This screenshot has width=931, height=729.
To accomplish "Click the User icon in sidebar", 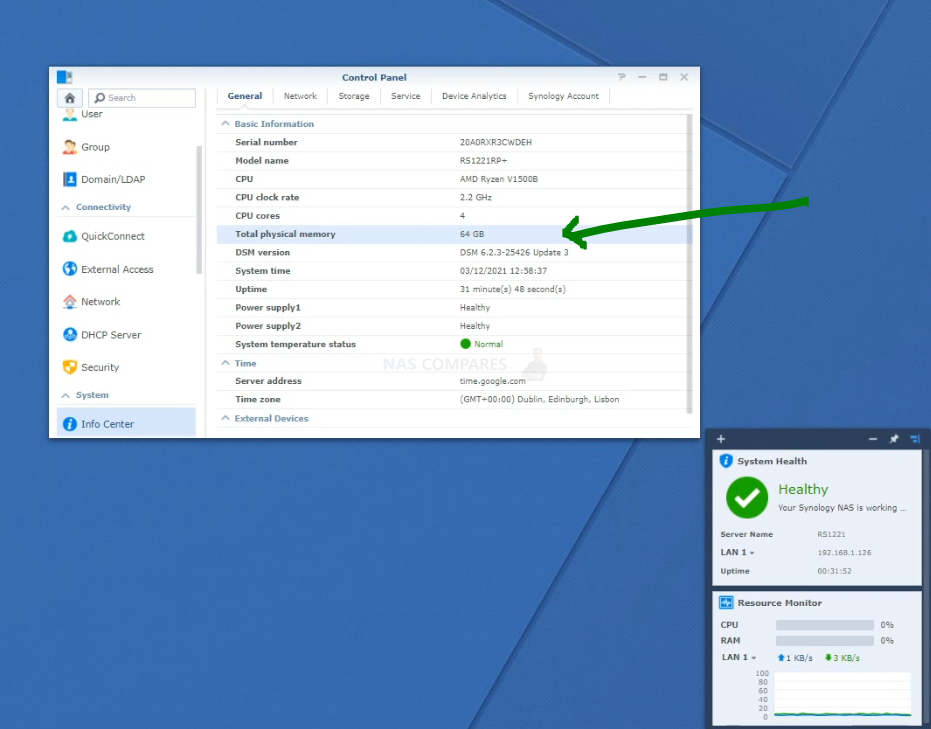I will click(69, 114).
